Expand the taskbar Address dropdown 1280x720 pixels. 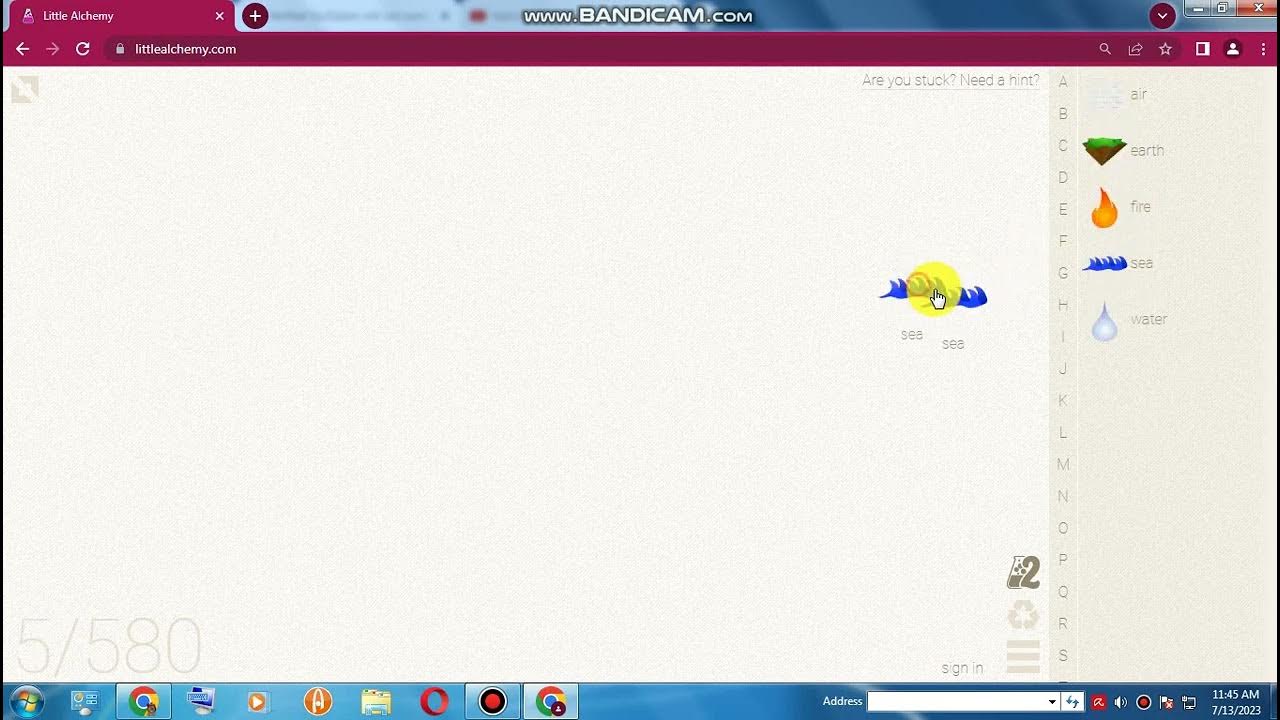(1052, 702)
